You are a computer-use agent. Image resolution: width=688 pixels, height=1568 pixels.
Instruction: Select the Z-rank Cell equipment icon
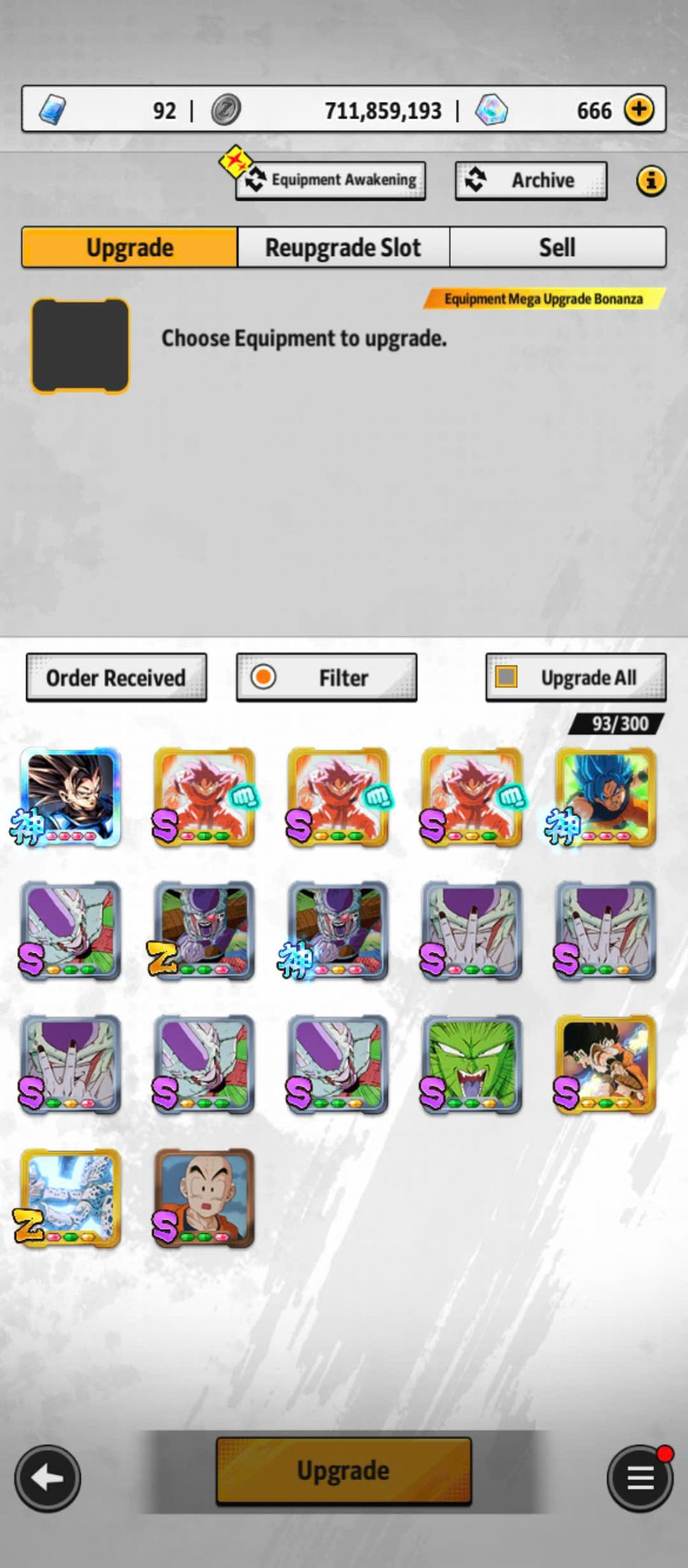tap(70, 1198)
